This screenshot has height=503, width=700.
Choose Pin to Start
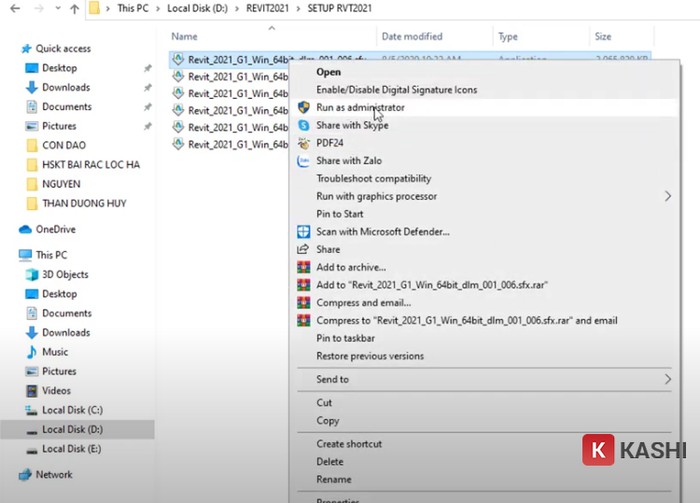tap(340, 214)
